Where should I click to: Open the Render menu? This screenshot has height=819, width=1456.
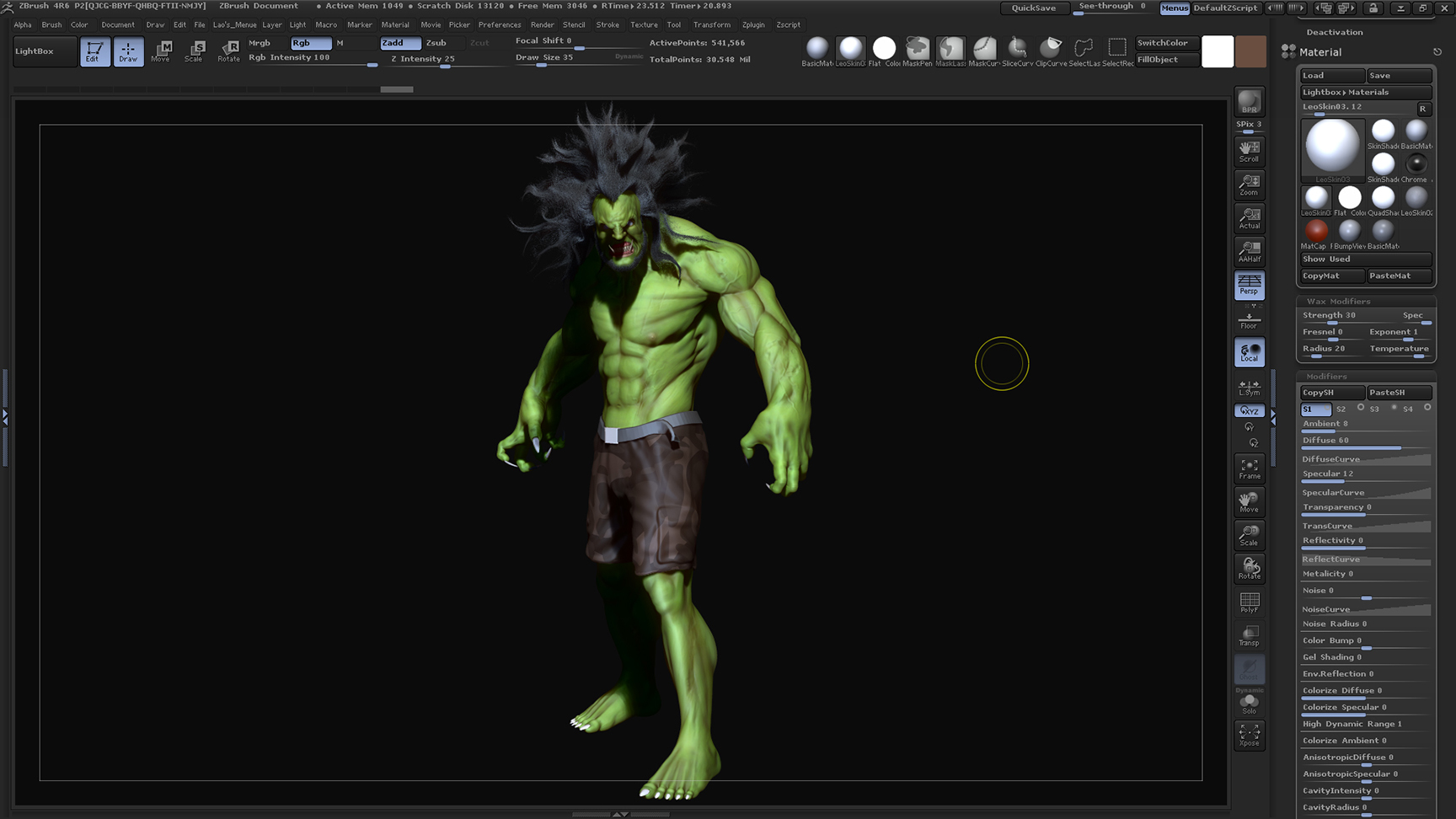(543, 24)
